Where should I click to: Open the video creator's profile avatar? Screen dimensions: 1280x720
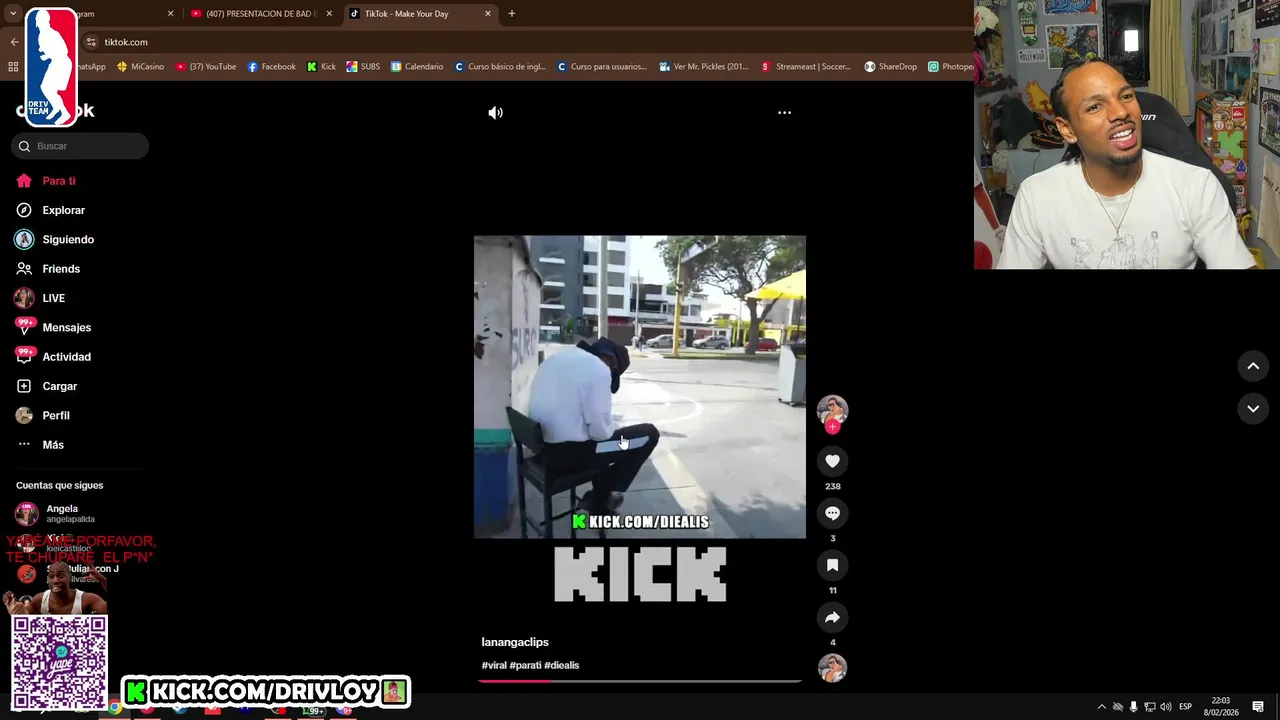(832, 409)
